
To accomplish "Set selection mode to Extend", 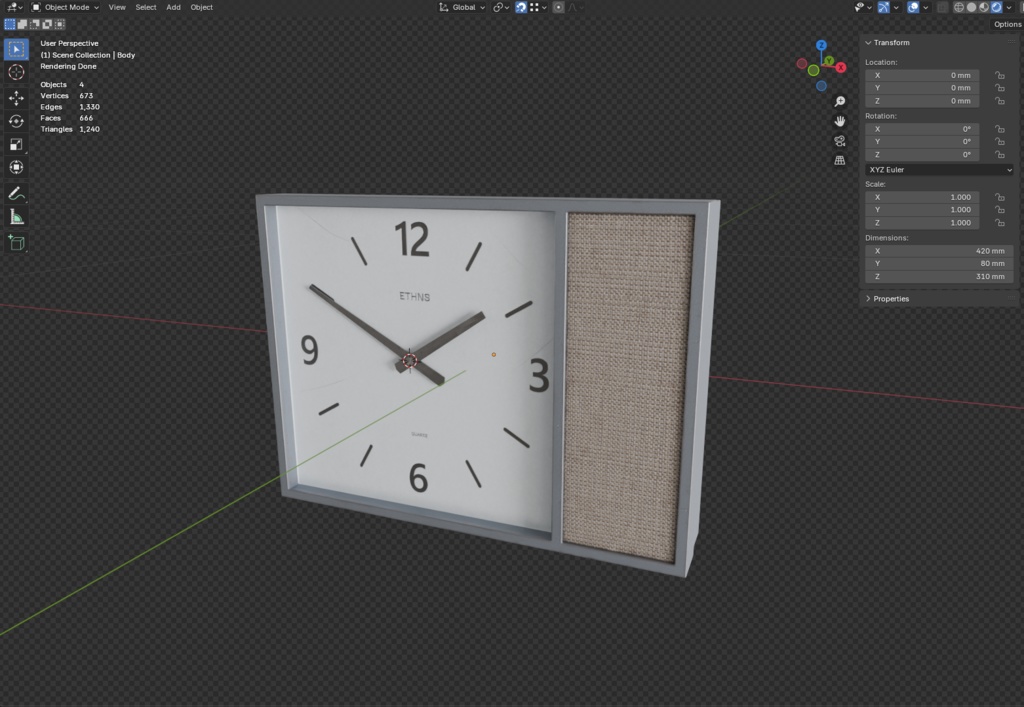I will tap(22, 24).
